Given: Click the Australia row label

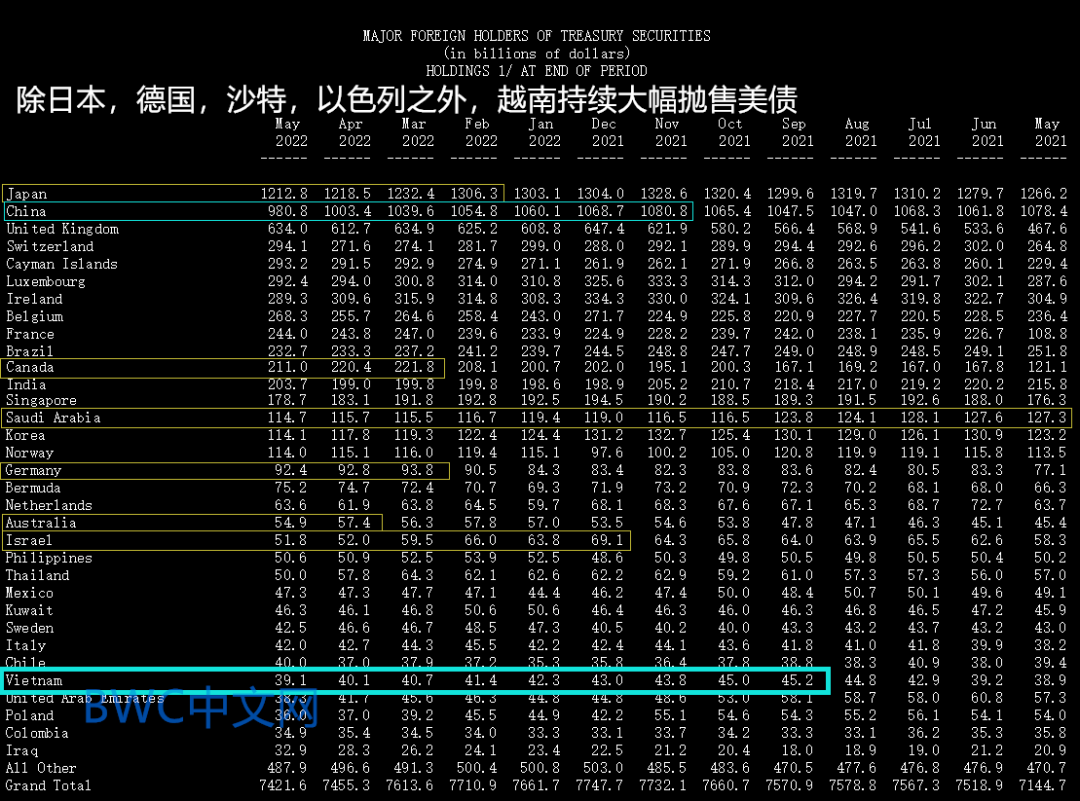Looking at the screenshot, I should pos(41,523).
